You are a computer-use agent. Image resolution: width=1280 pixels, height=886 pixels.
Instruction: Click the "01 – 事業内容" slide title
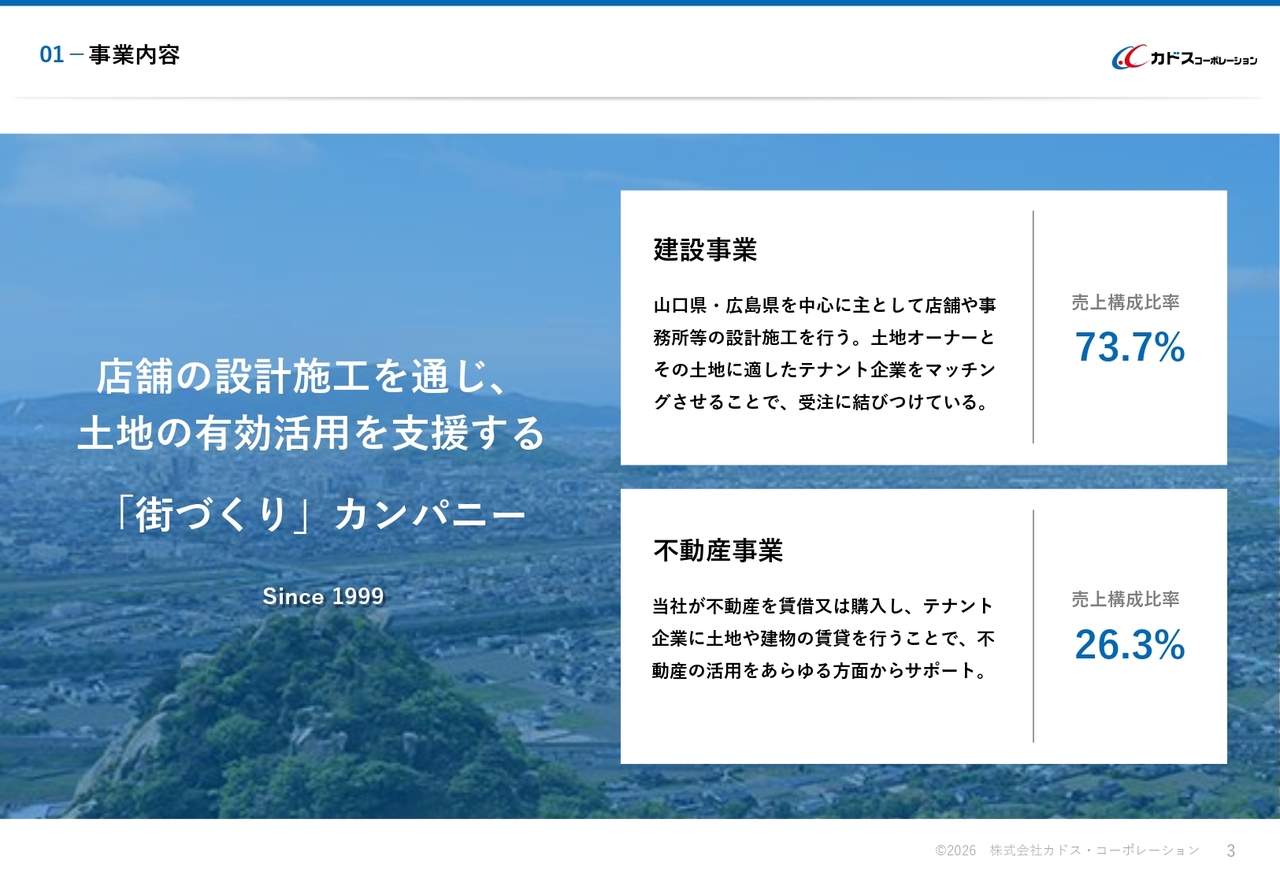pyautogui.click(x=109, y=55)
